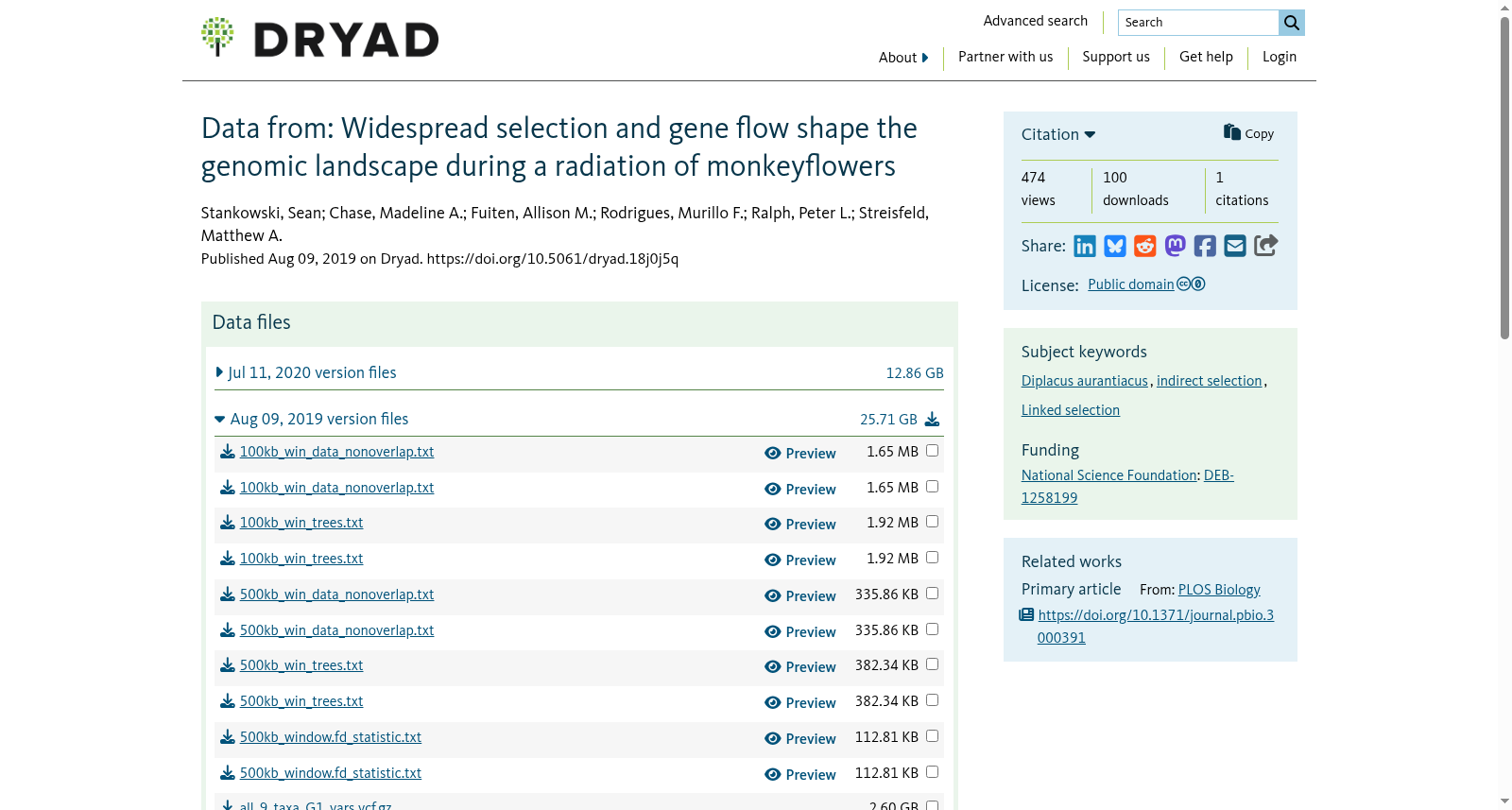
Task: Click the scrollbar down arrow
Action: (1504, 801)
